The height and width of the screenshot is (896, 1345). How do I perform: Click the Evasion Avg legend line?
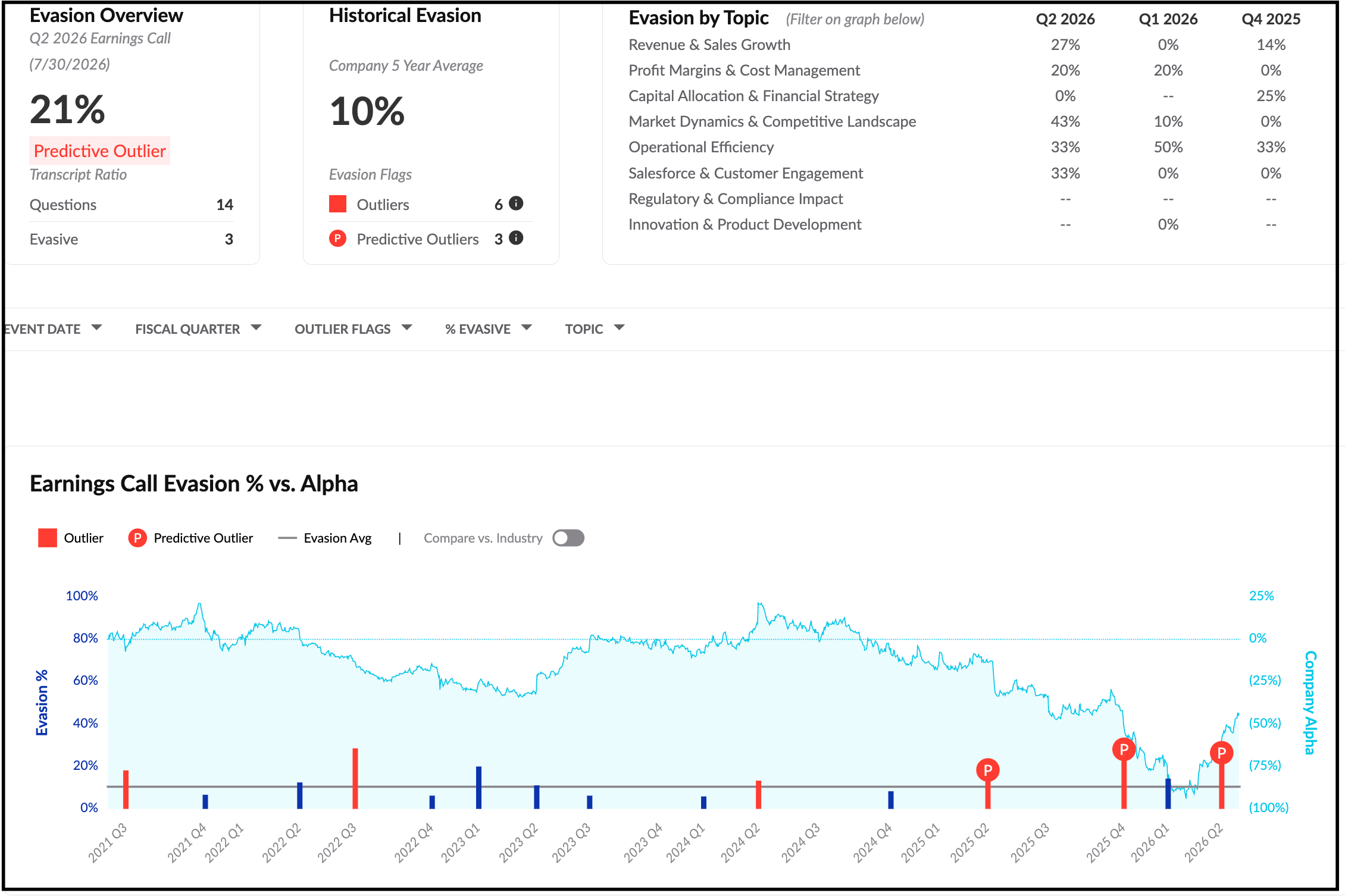287,538
